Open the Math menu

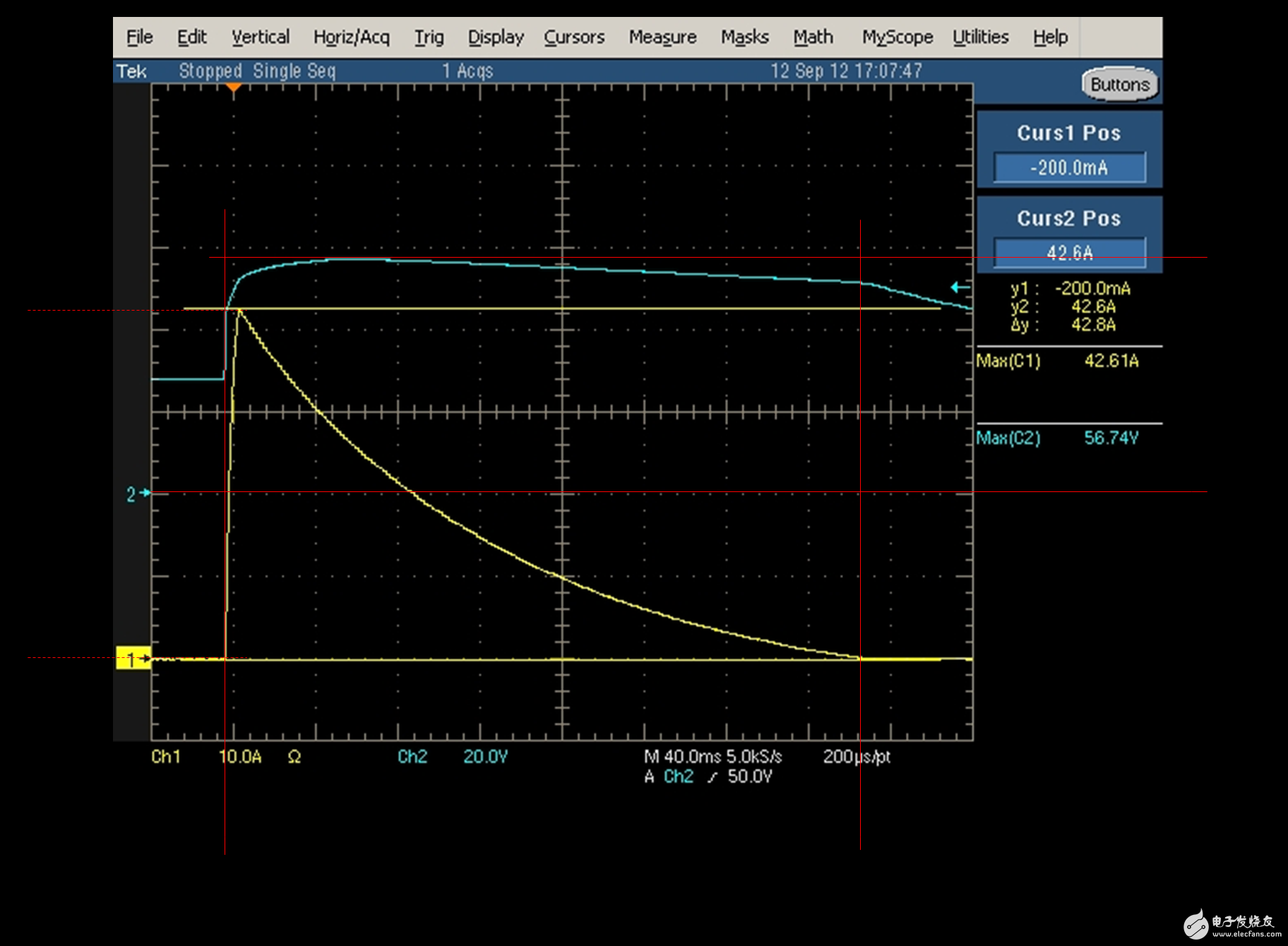coord(813,37)
